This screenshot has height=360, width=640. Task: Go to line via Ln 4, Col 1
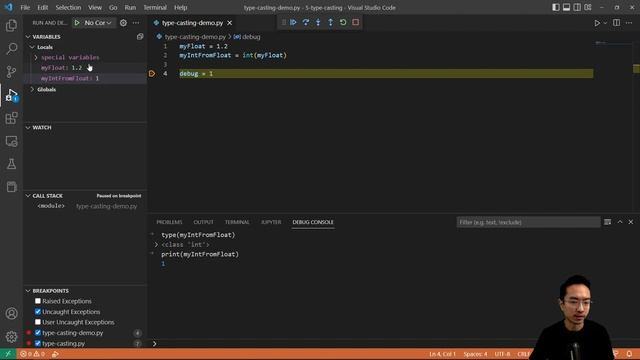(442, 354)
